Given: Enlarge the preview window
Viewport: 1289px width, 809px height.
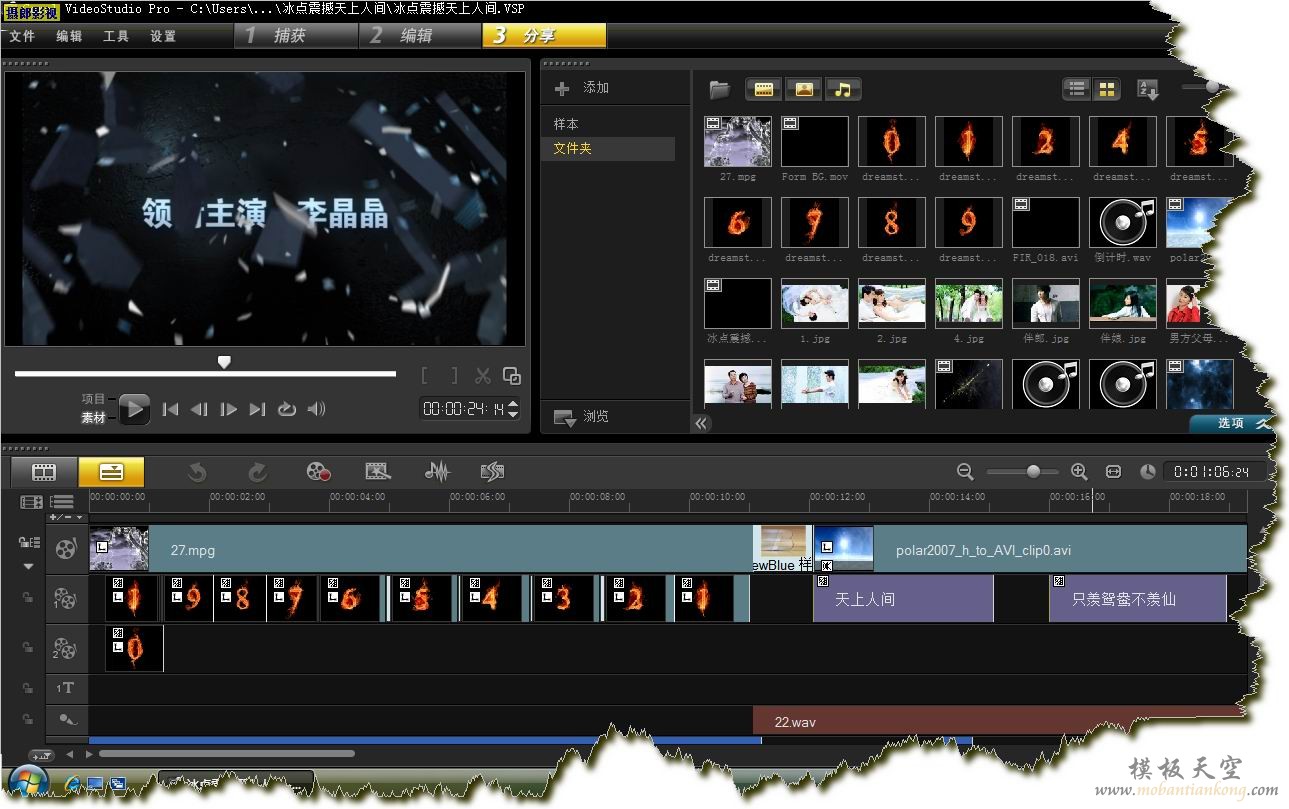Looking at the screenshot, I should click(512, 376).
